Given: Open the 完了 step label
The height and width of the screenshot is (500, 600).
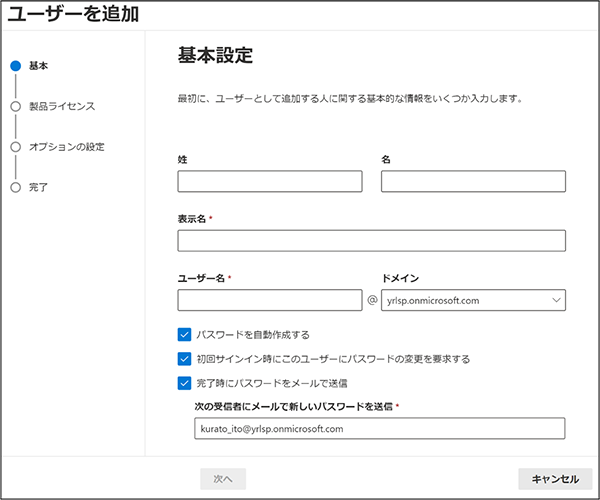Looking at the screenshot, I should pos(38,187).
